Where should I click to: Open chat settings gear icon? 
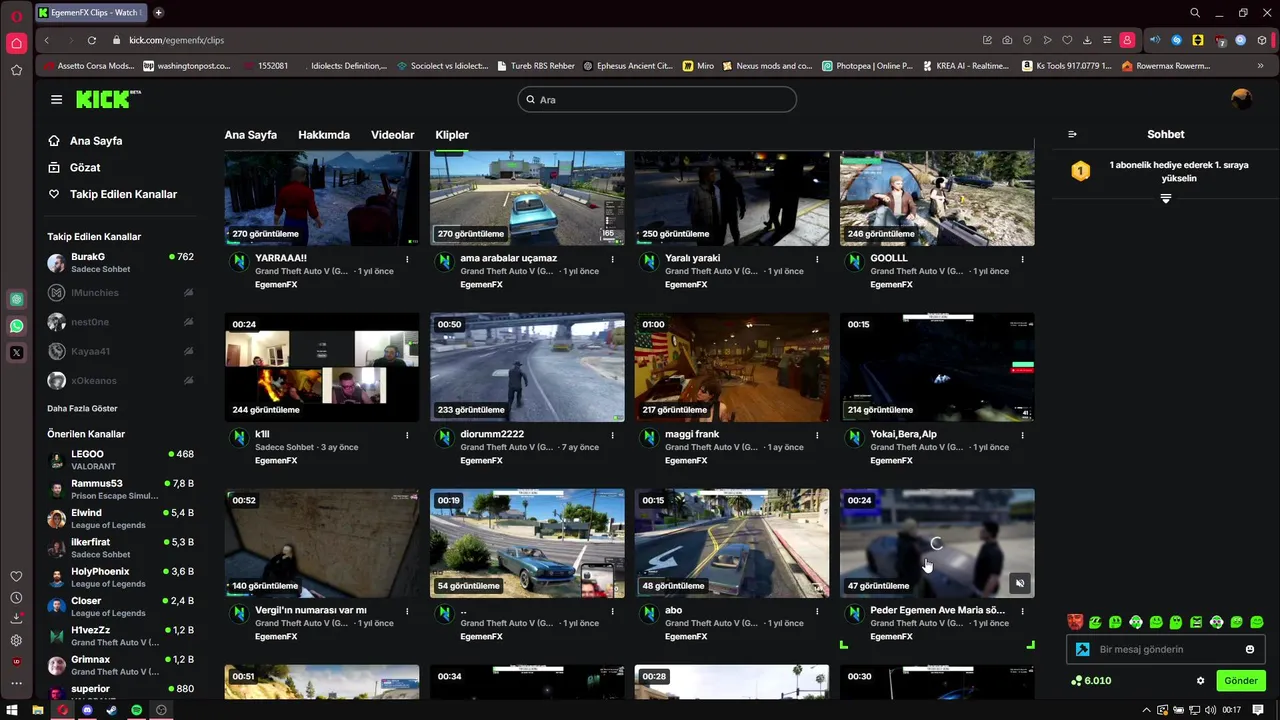coord(1200,681)
